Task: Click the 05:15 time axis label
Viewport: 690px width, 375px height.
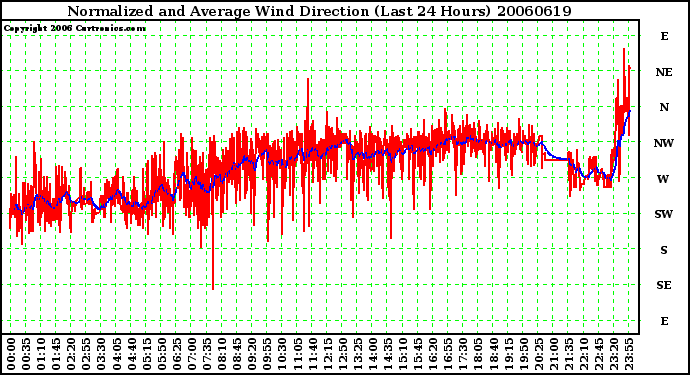Action: (x=147, y=354)
